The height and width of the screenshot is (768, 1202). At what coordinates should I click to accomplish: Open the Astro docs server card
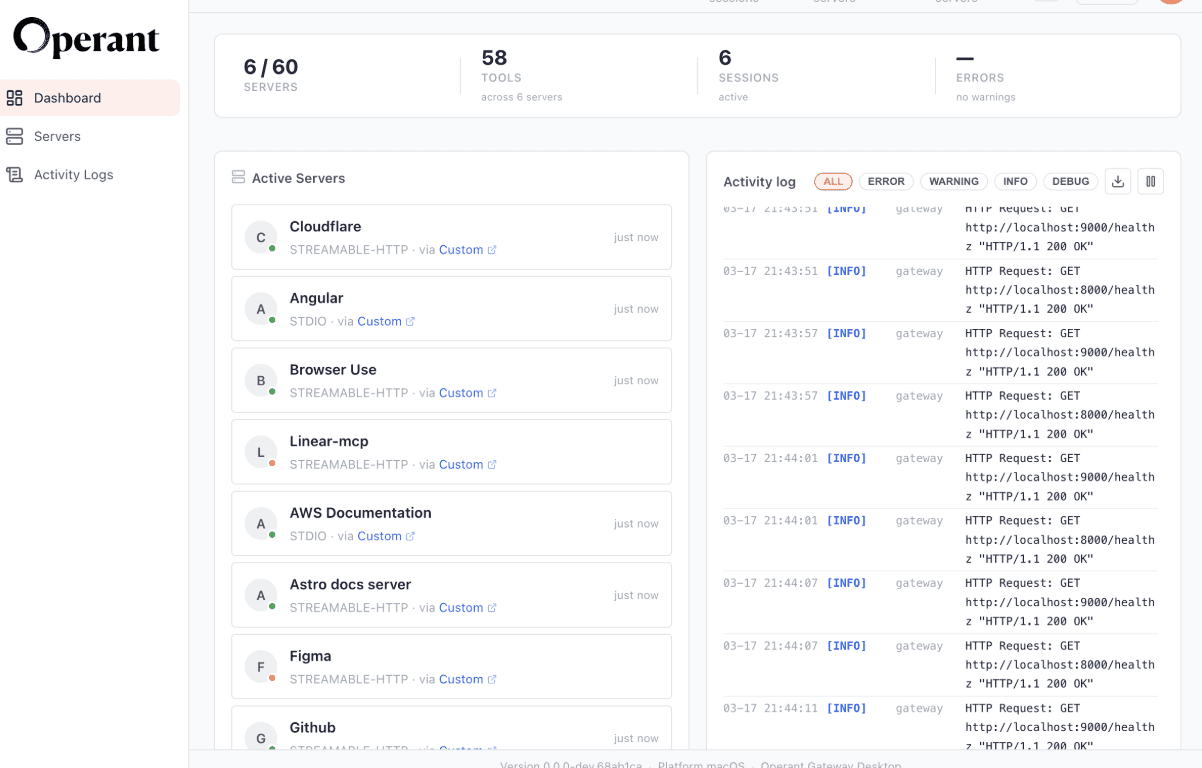451,595
